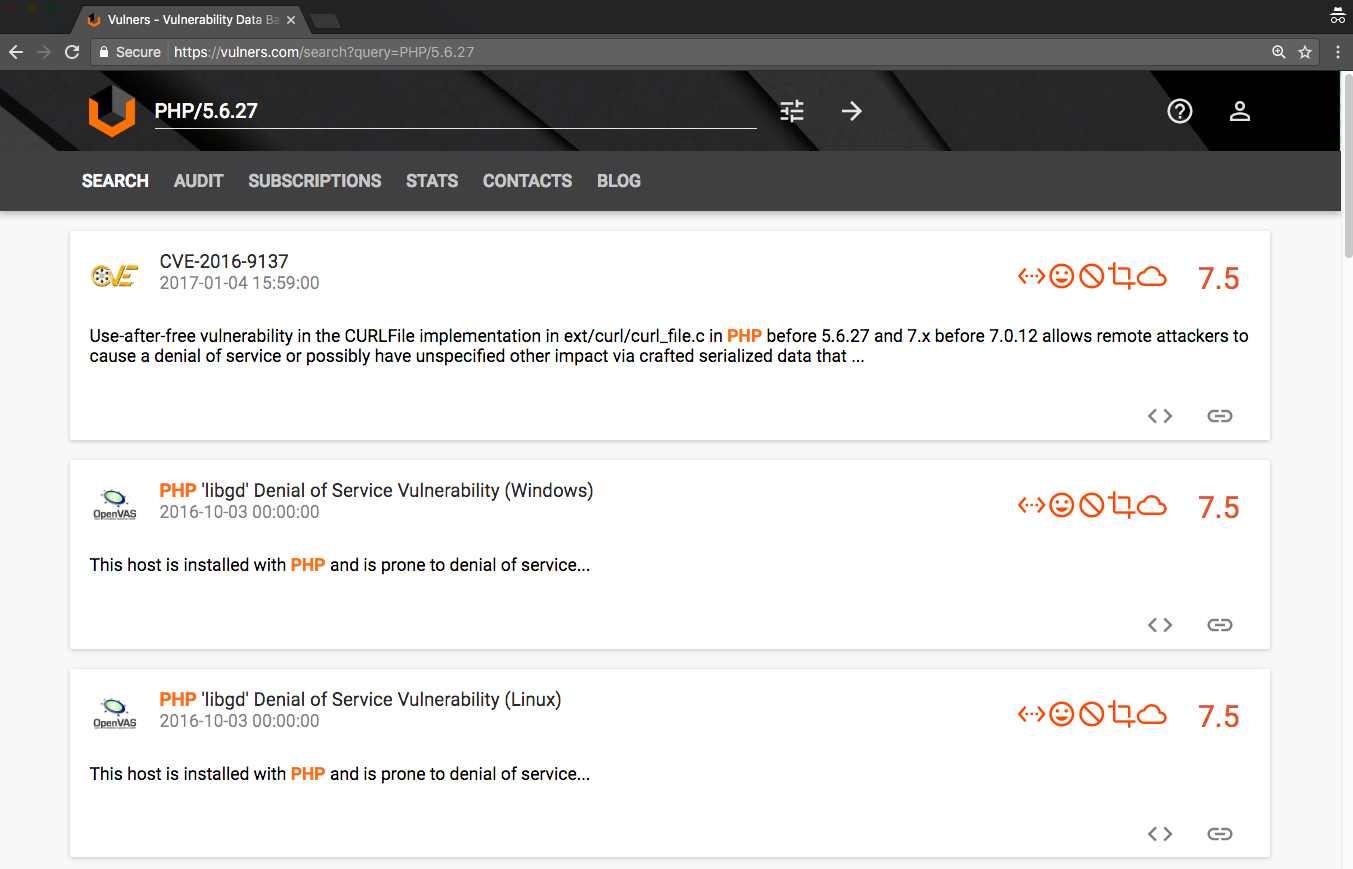The height and width of the screenshot is (869, 1353).
Task: Copy link icon for CVE-2016-9137 entry
Action: 1219,416
